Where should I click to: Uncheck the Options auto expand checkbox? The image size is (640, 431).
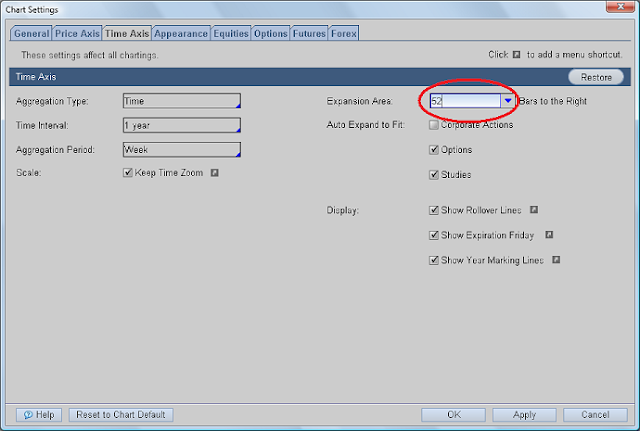(x=434, y=150)
